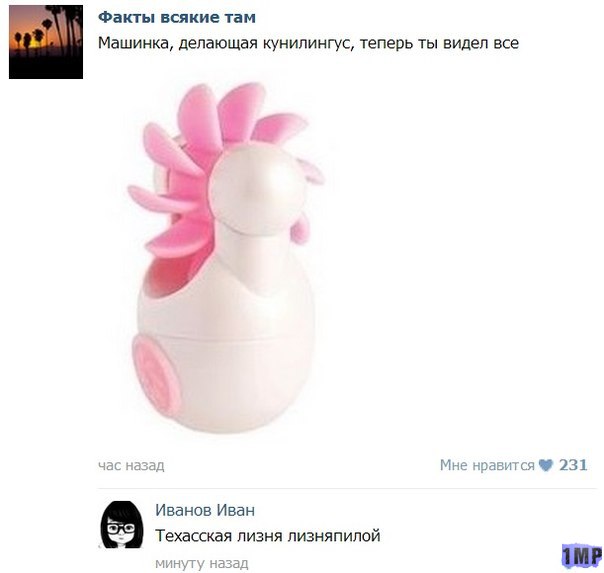
Task: Click the divider line above the comments
Action: click(x=347, y=489)
